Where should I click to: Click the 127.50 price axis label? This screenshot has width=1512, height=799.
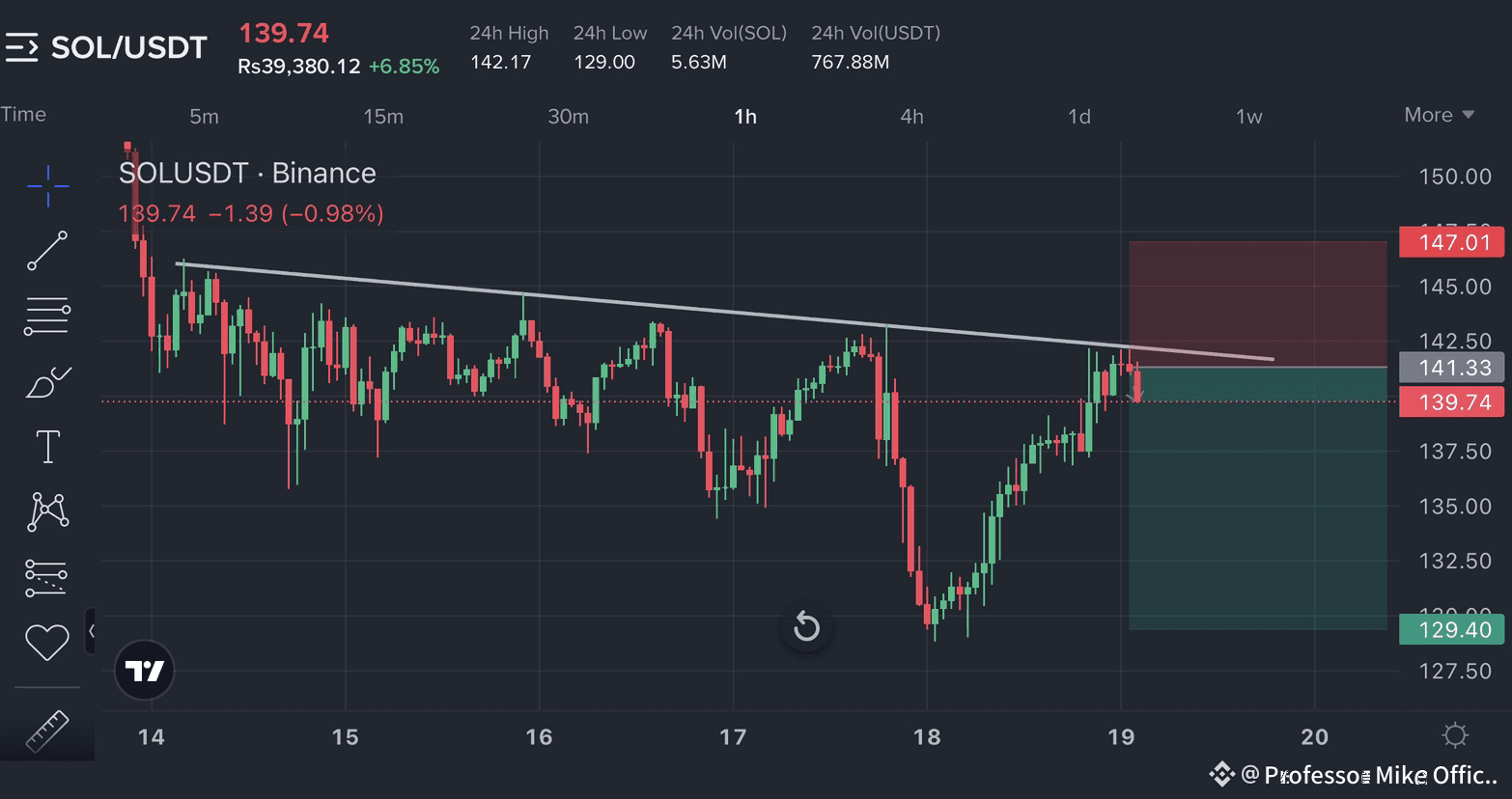point(1455,672)
